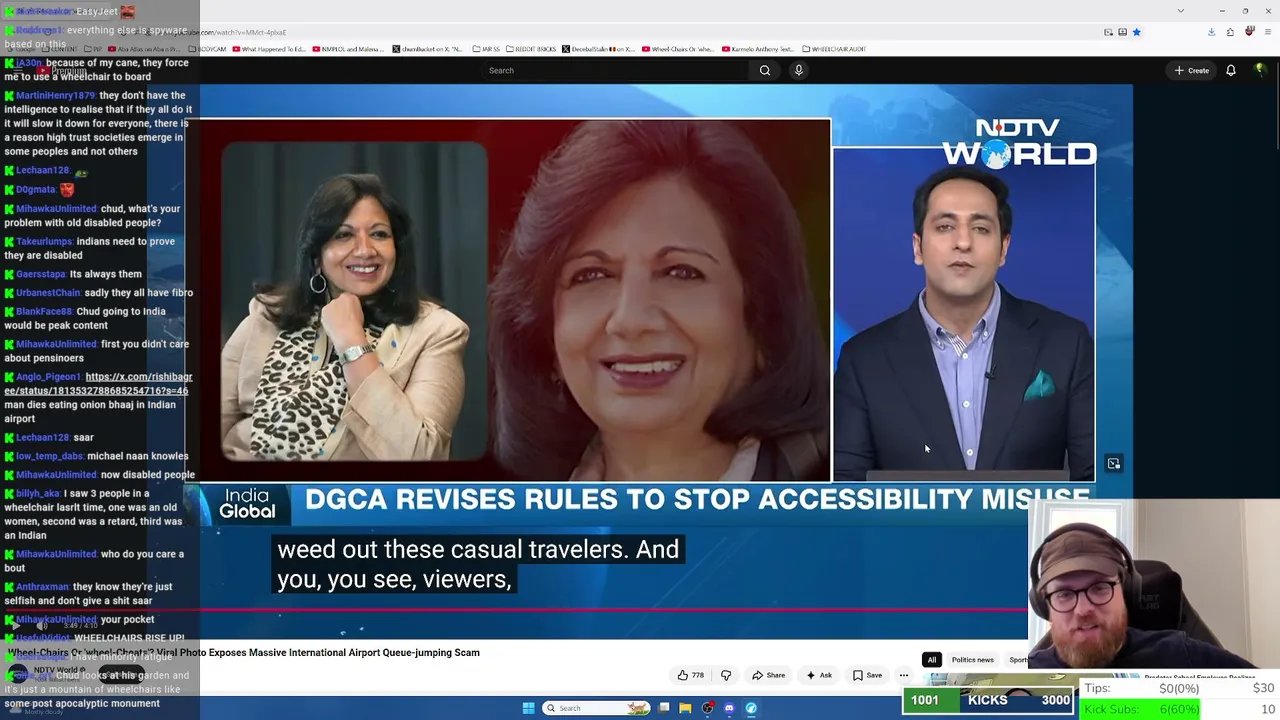
Task: Open the x.com rishibagr link in chat
Action: click(x=97, y=384)
